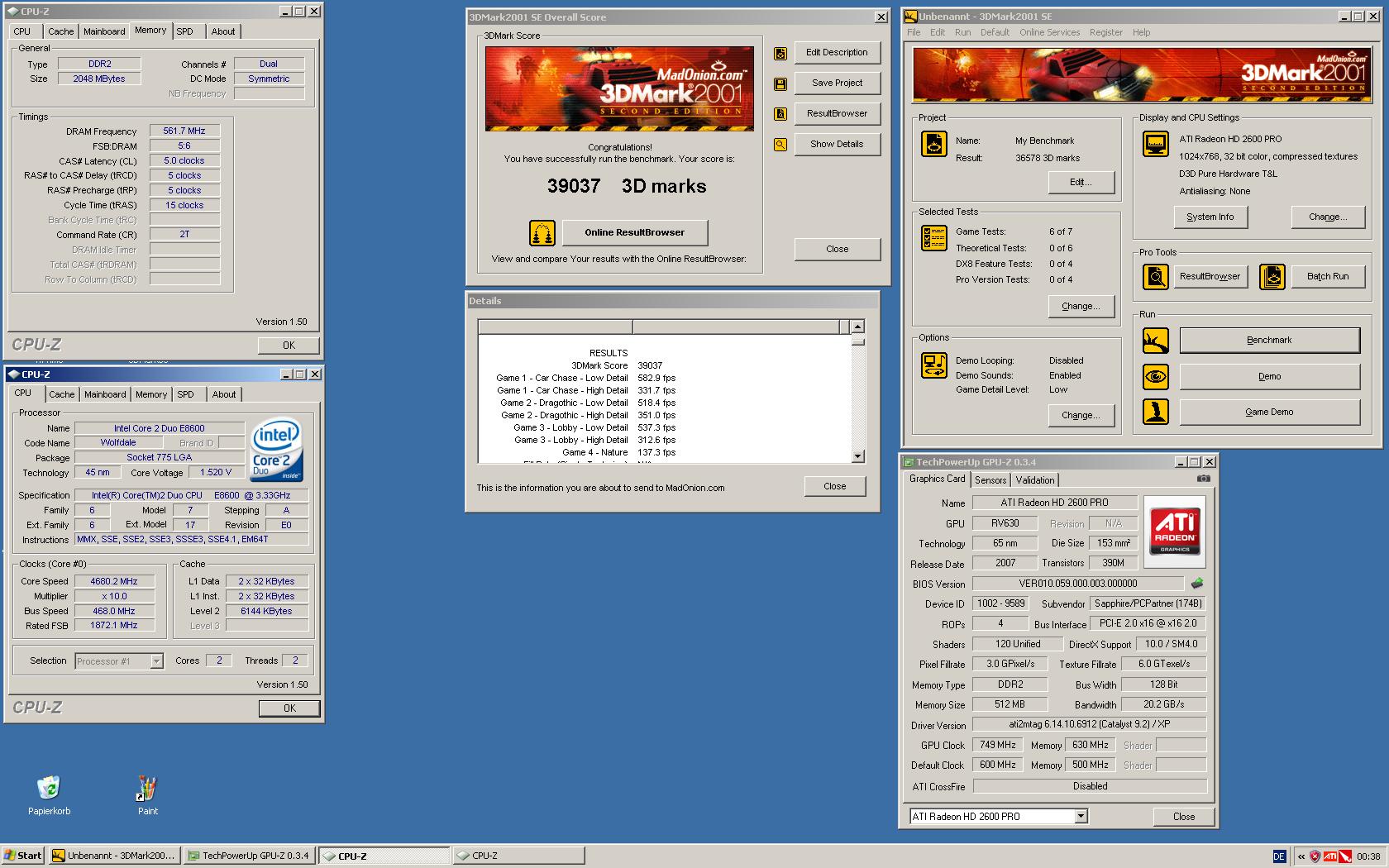Click the Batch Run icon
This screenshot has height=868, width=1389.
click(1272, 277)
